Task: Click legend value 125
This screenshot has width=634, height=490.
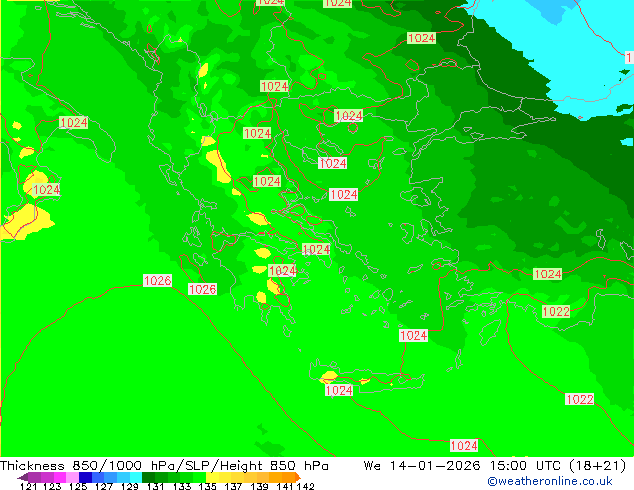Action: pyautogui.click(x=78, y=486)
